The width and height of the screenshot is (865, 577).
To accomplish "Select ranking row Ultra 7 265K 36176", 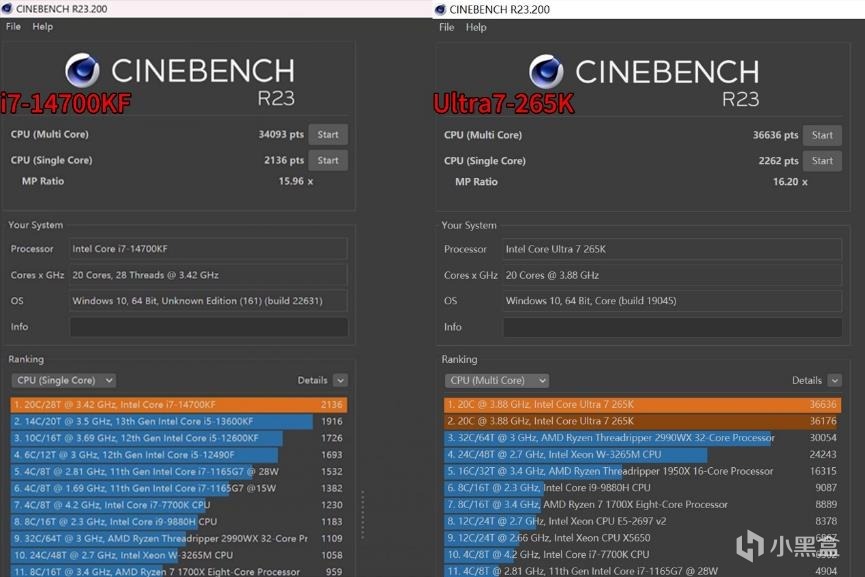I will click(x=643, y=421).
